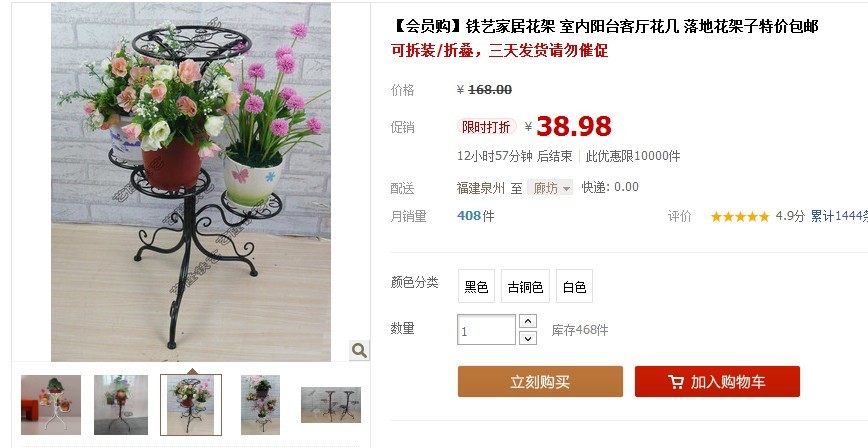The image size is (868, 448).
Task: Select the second thumbnail with dark stand
Action: point(121,405)
